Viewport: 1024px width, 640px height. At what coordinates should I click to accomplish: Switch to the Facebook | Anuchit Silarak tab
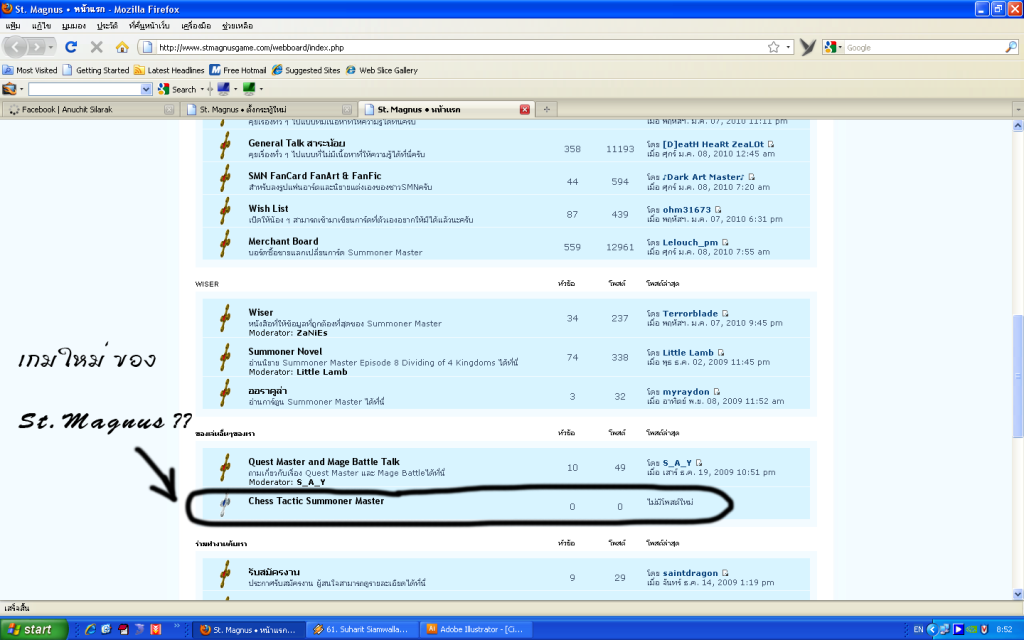coord(91,109)
